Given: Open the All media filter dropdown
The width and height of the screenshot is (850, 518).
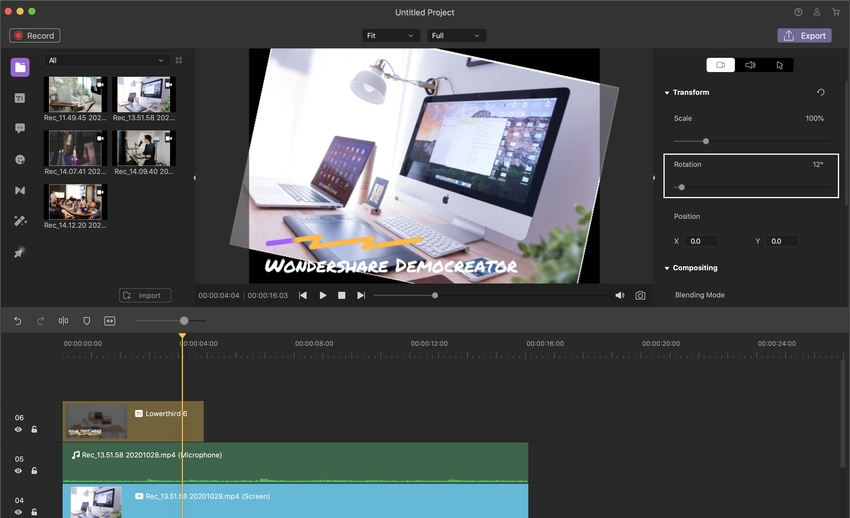Looking at the screenshot, I should coord(106,61).
